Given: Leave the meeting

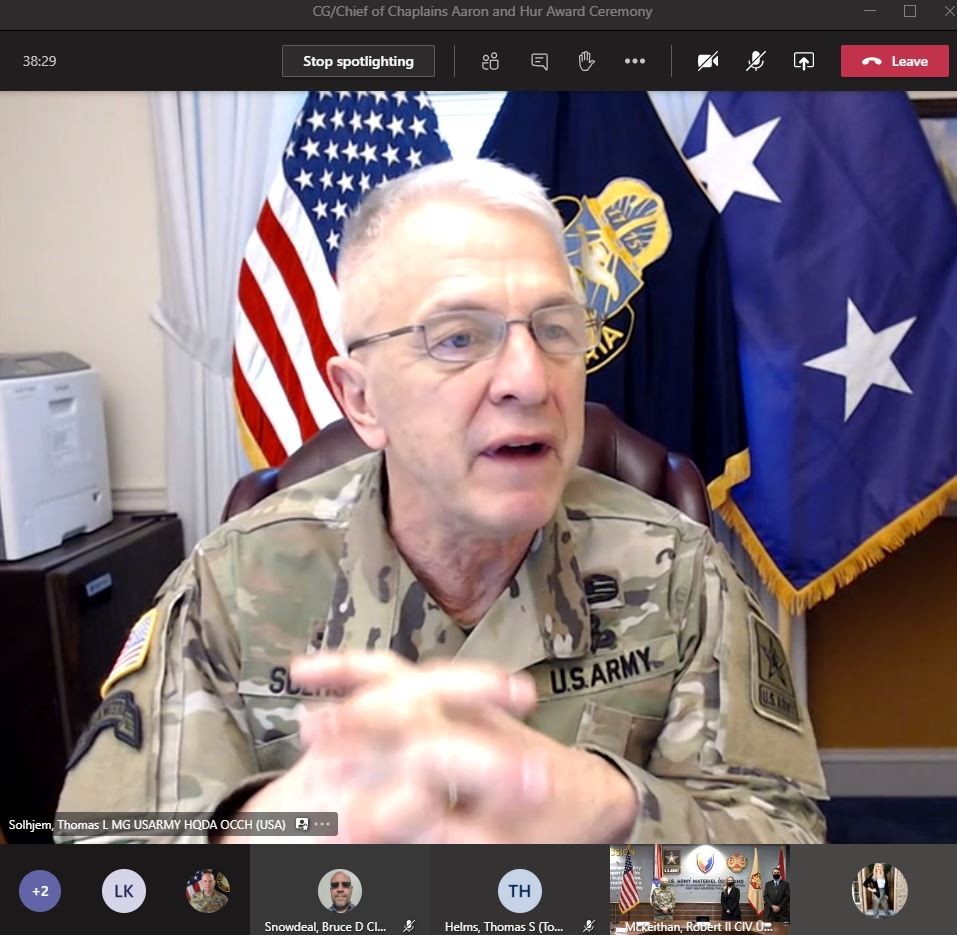Looking at the screenshot, I should pyautogui.click(x=895, y=61).
